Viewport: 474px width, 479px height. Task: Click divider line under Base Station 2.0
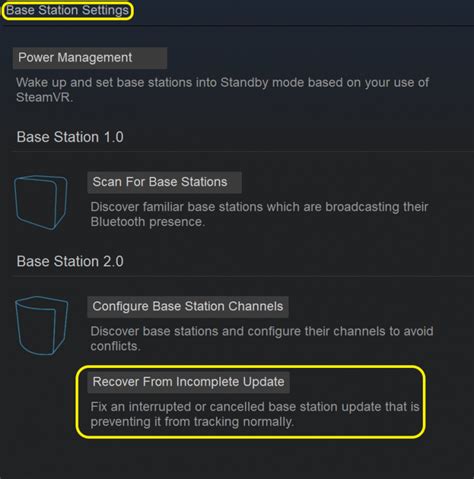[x=242, y=276]
